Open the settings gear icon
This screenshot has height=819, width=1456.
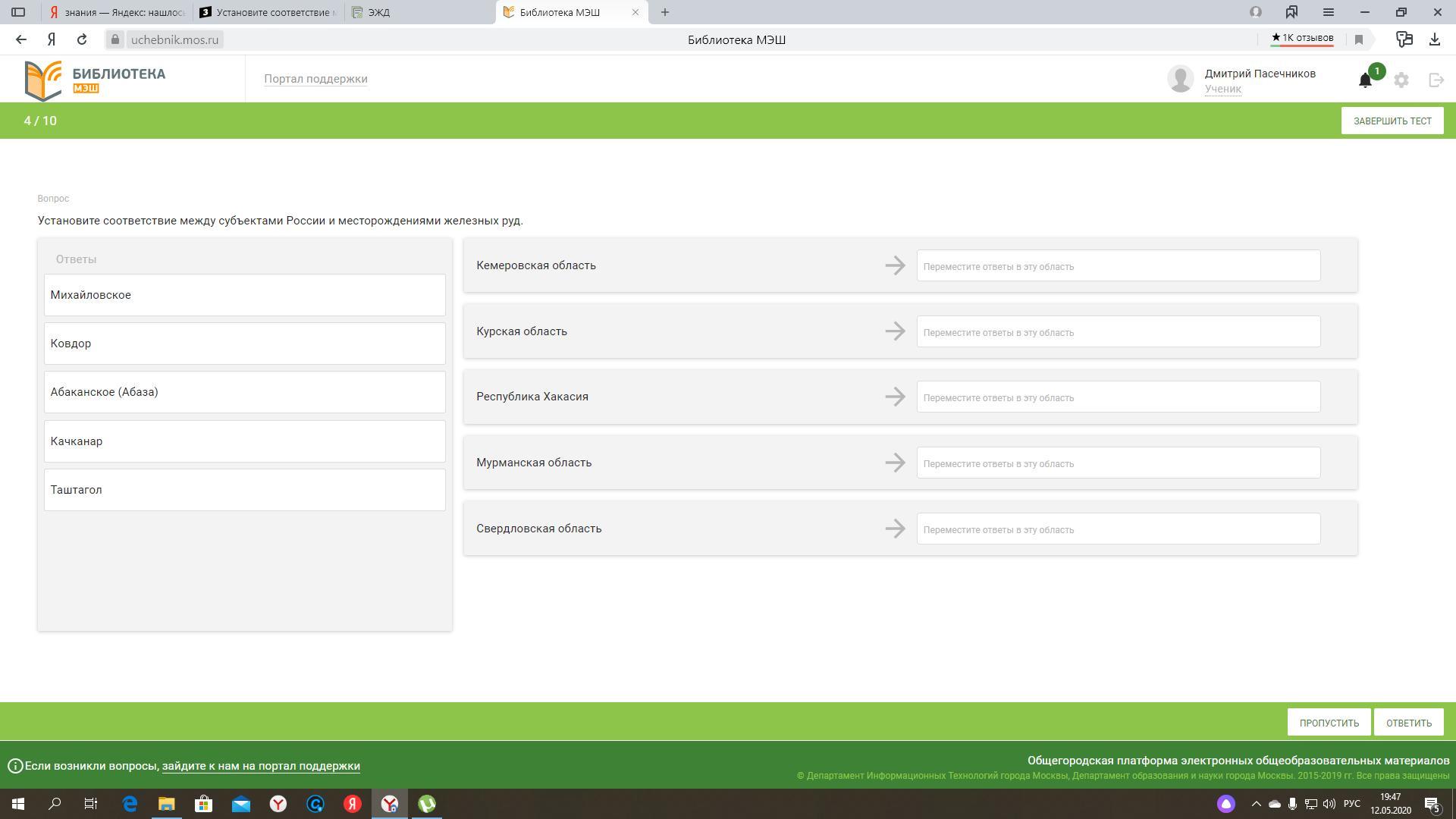pyautogui.click(x=1401, y=80)
